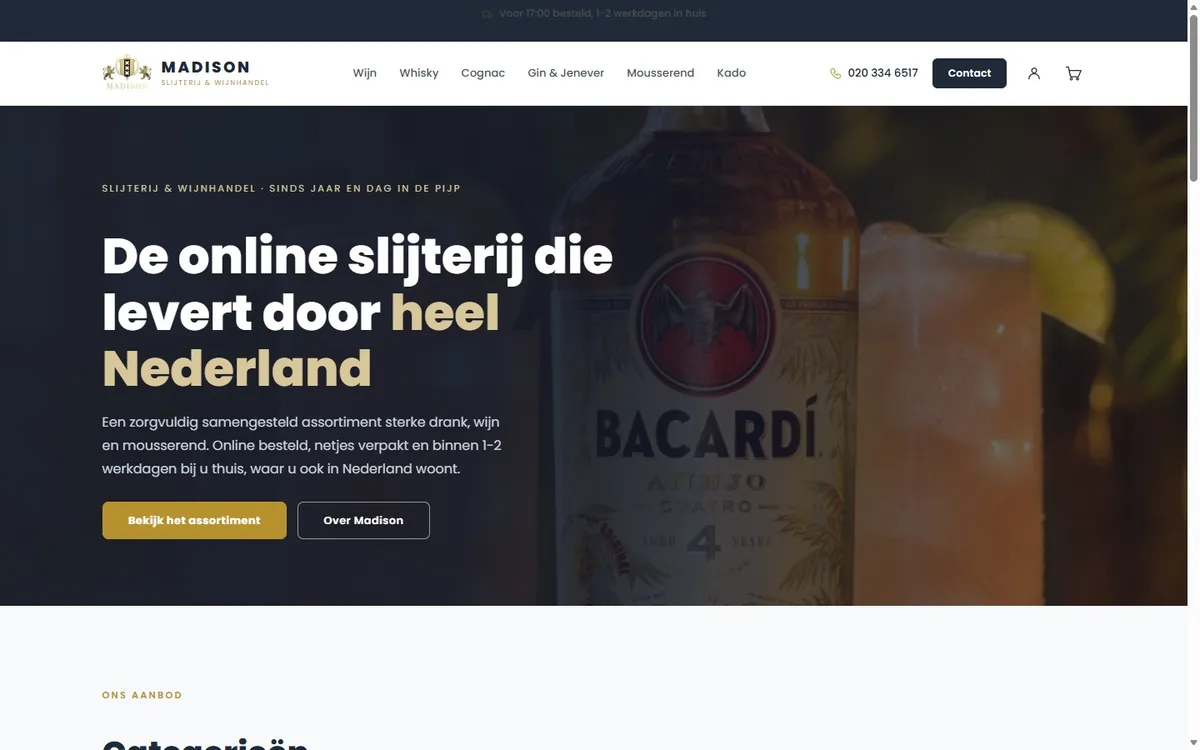Open the Whisky menu item

point(419,73)
